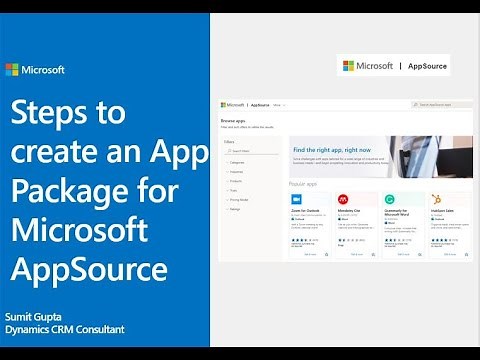Click the Popular apps heading
Screen dimensions: 480x360
303,184
